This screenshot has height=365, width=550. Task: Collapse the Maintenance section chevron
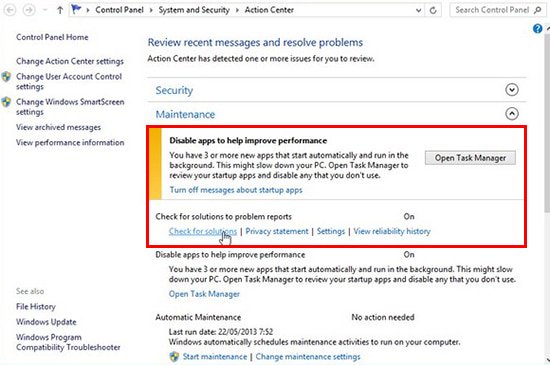(512, 114)
